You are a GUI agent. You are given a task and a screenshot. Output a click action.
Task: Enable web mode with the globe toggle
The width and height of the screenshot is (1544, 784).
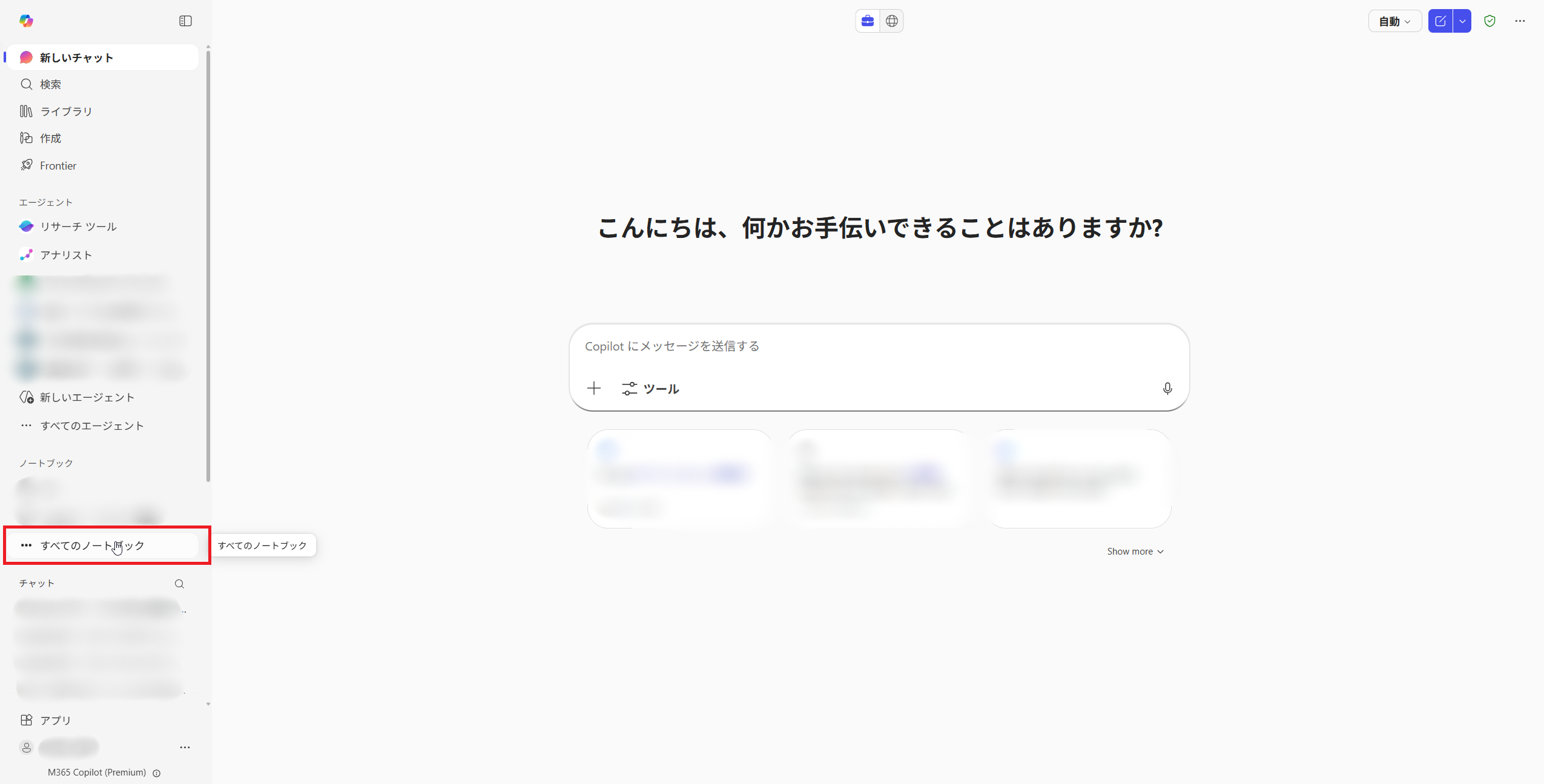click(x=891, y=20)
